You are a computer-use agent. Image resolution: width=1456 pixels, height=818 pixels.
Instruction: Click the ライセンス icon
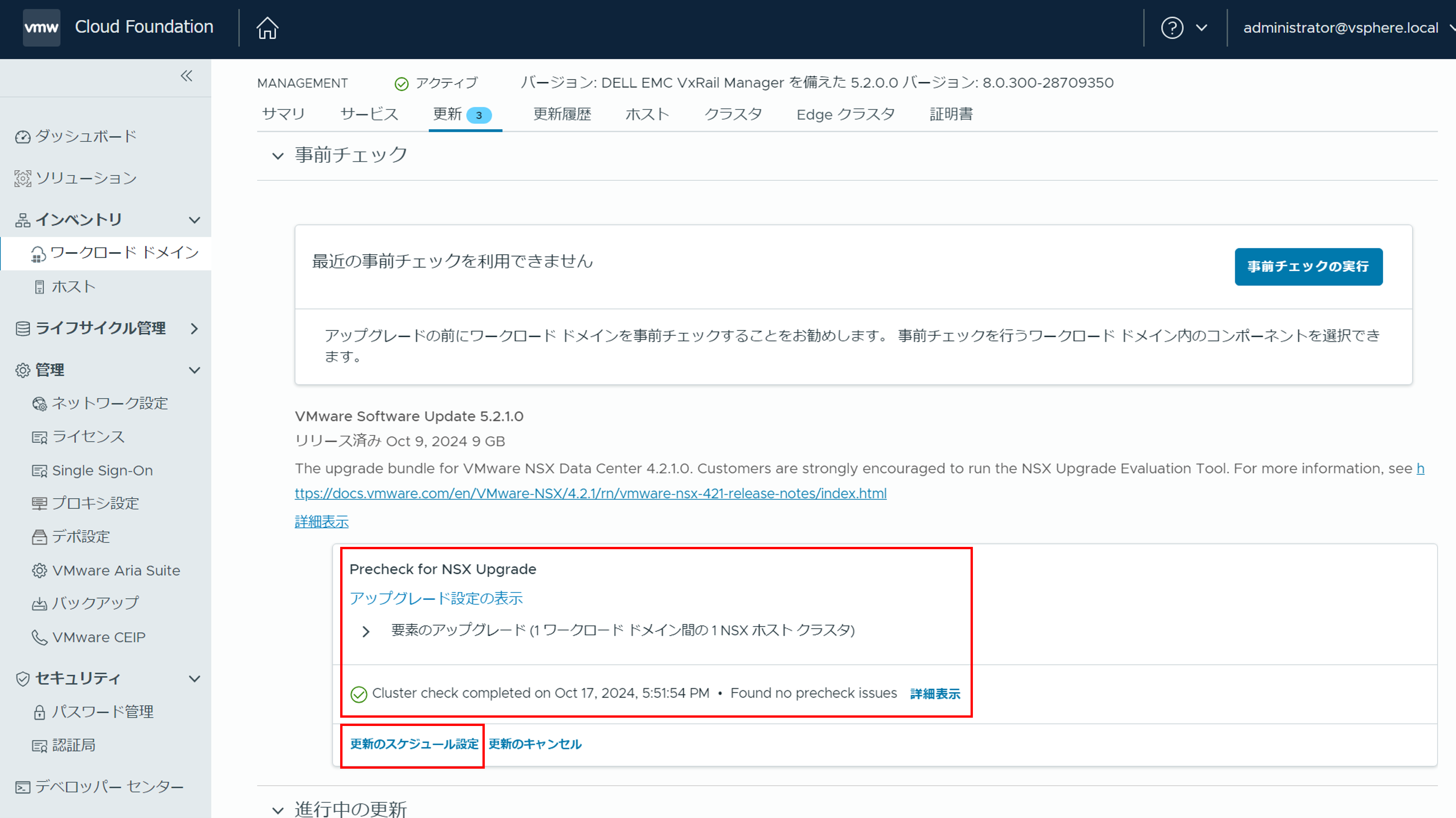39,438
